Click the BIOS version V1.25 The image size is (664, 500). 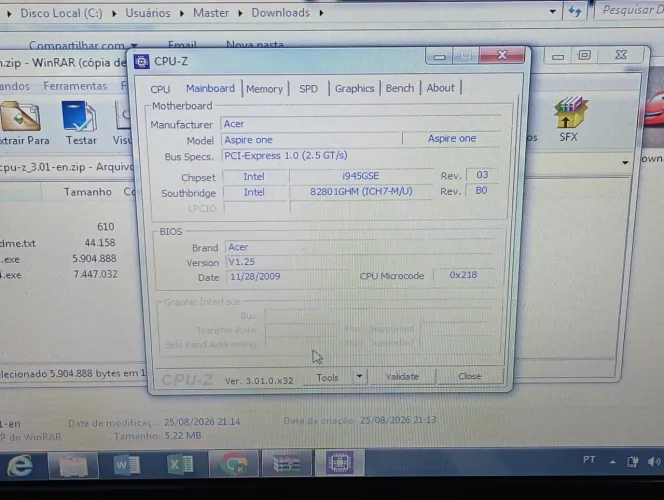[360, 262]
